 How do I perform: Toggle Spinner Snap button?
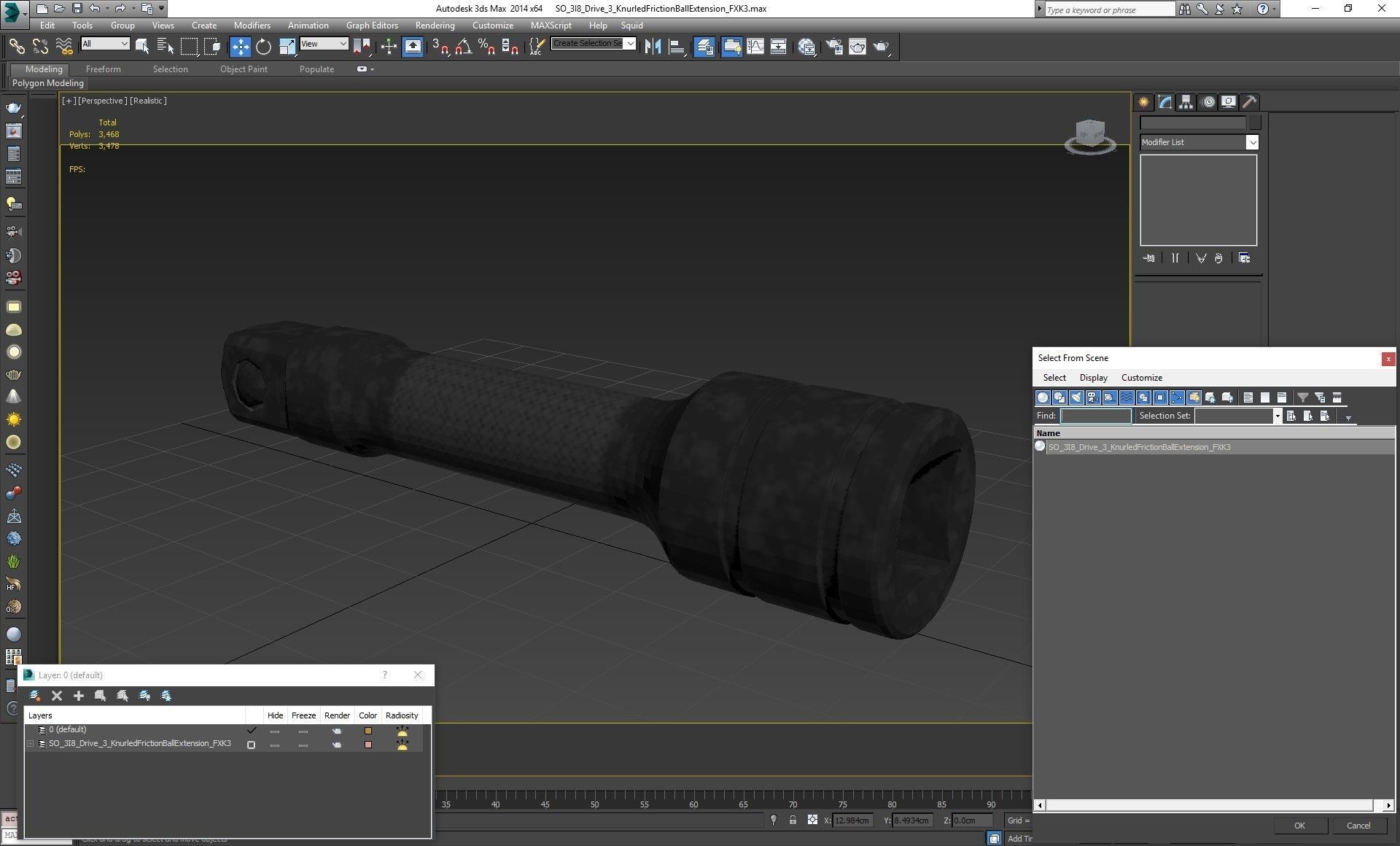click(x=510, y=47)
